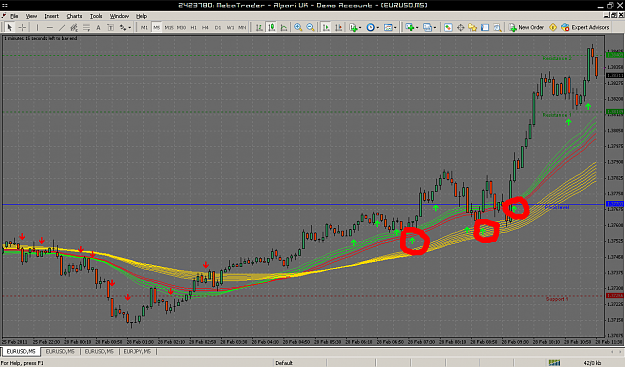The width and height of the screenshot is (625, 367).
Task: Switch chart to M30 timeframe
Action: [x=181, y=27]
